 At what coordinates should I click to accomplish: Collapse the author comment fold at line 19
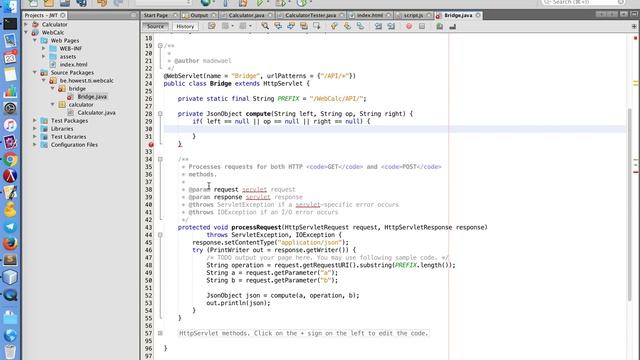(160, 46)
